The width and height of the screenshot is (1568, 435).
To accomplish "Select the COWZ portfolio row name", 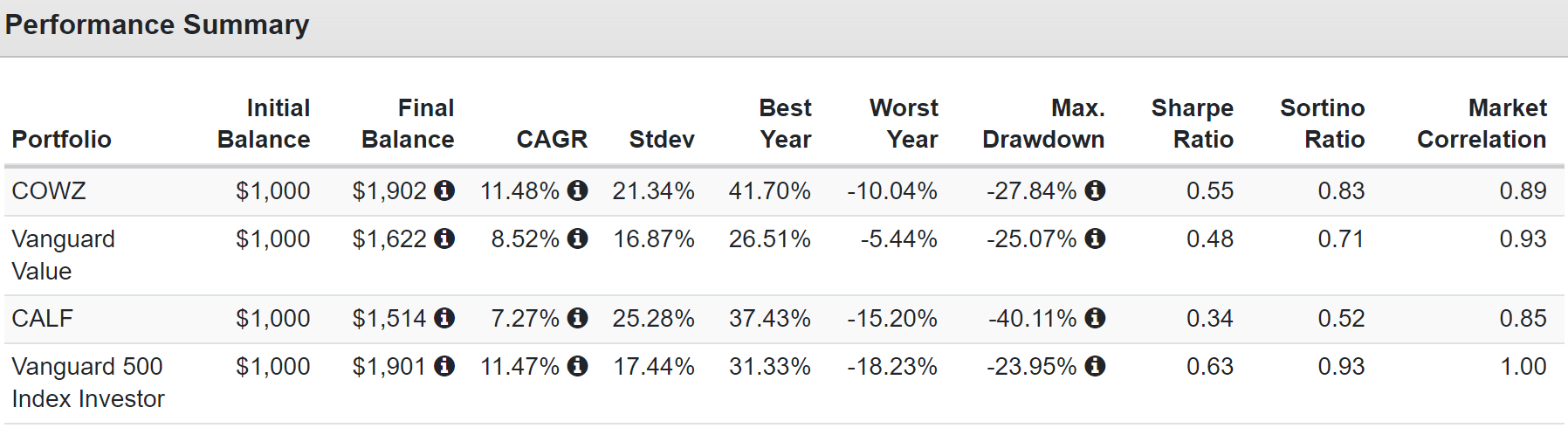I will click(x=49, y=190).
